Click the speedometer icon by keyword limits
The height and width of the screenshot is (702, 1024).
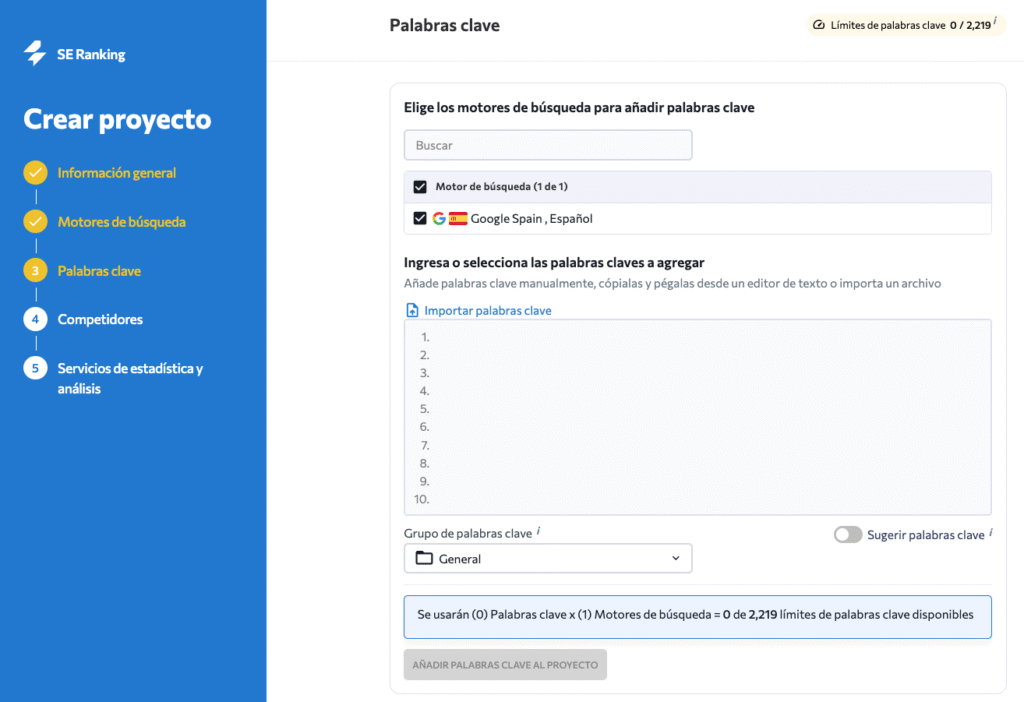tap(818, 25)
